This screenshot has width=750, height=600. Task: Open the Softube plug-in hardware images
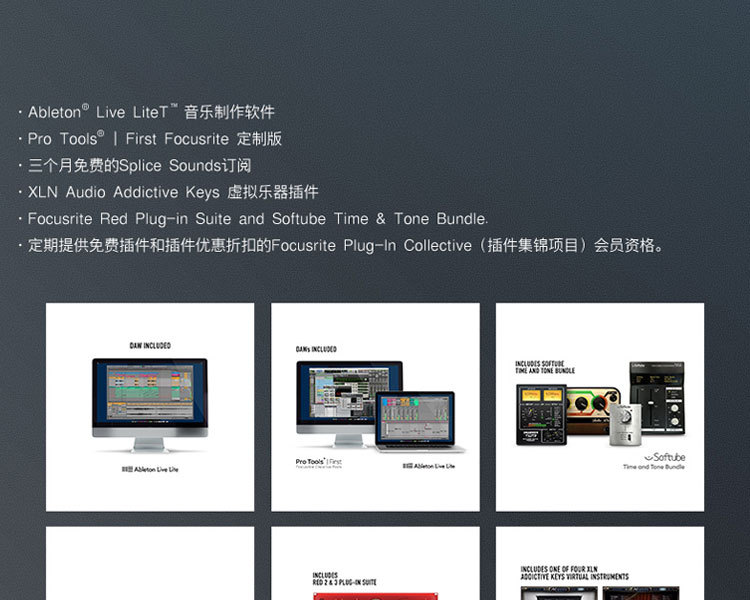(601, 403)
